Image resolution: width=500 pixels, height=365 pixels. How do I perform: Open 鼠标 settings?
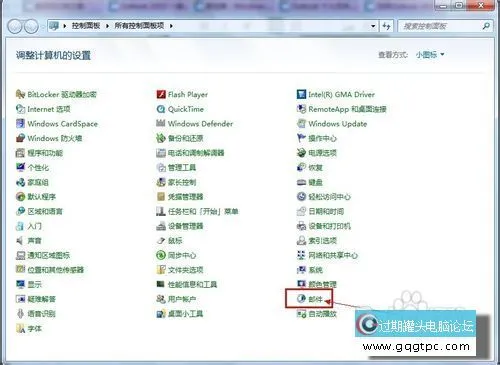point(169,240)
